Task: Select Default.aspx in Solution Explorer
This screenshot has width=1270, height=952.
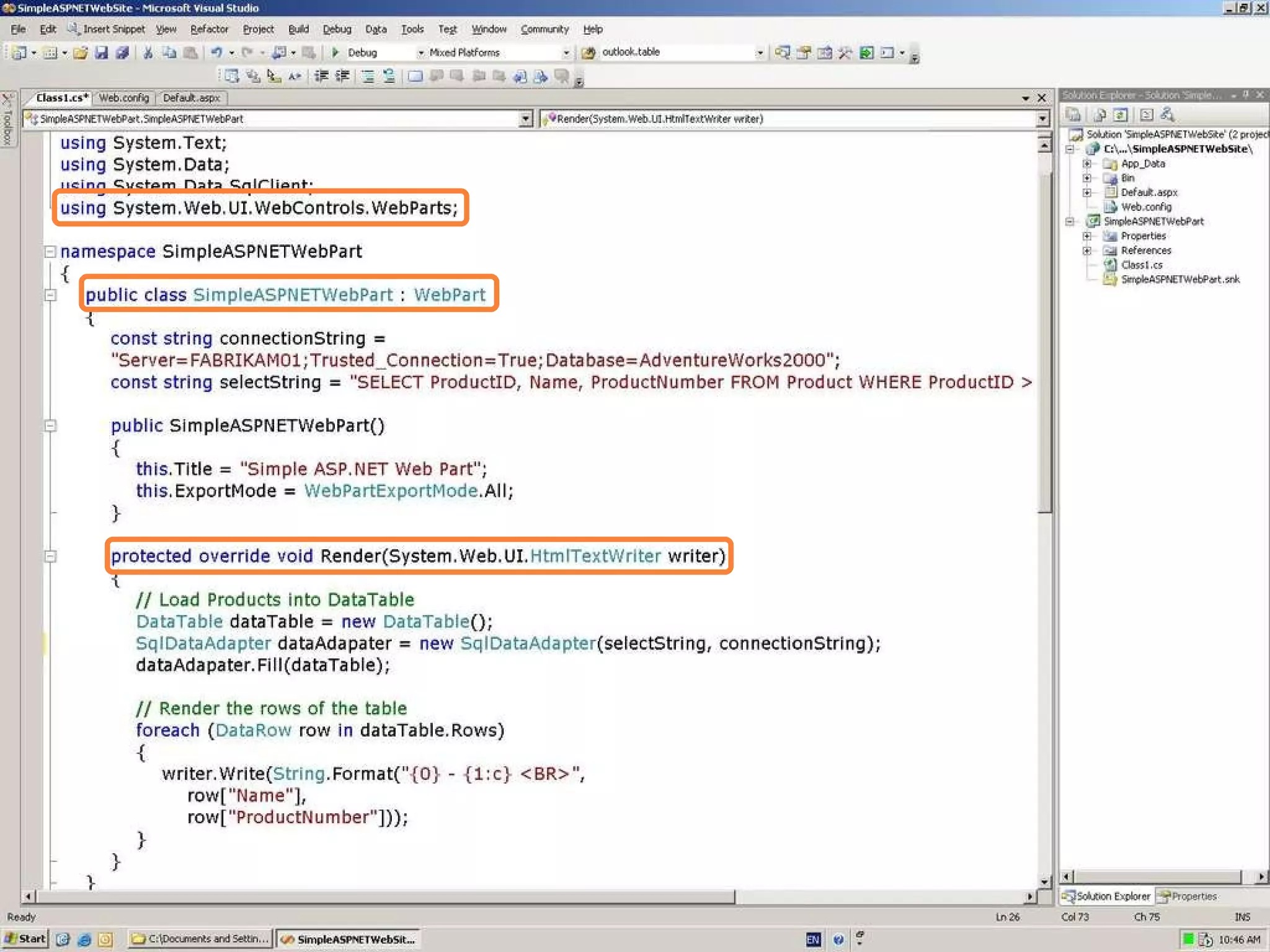Action: (x=1148, y=193)
